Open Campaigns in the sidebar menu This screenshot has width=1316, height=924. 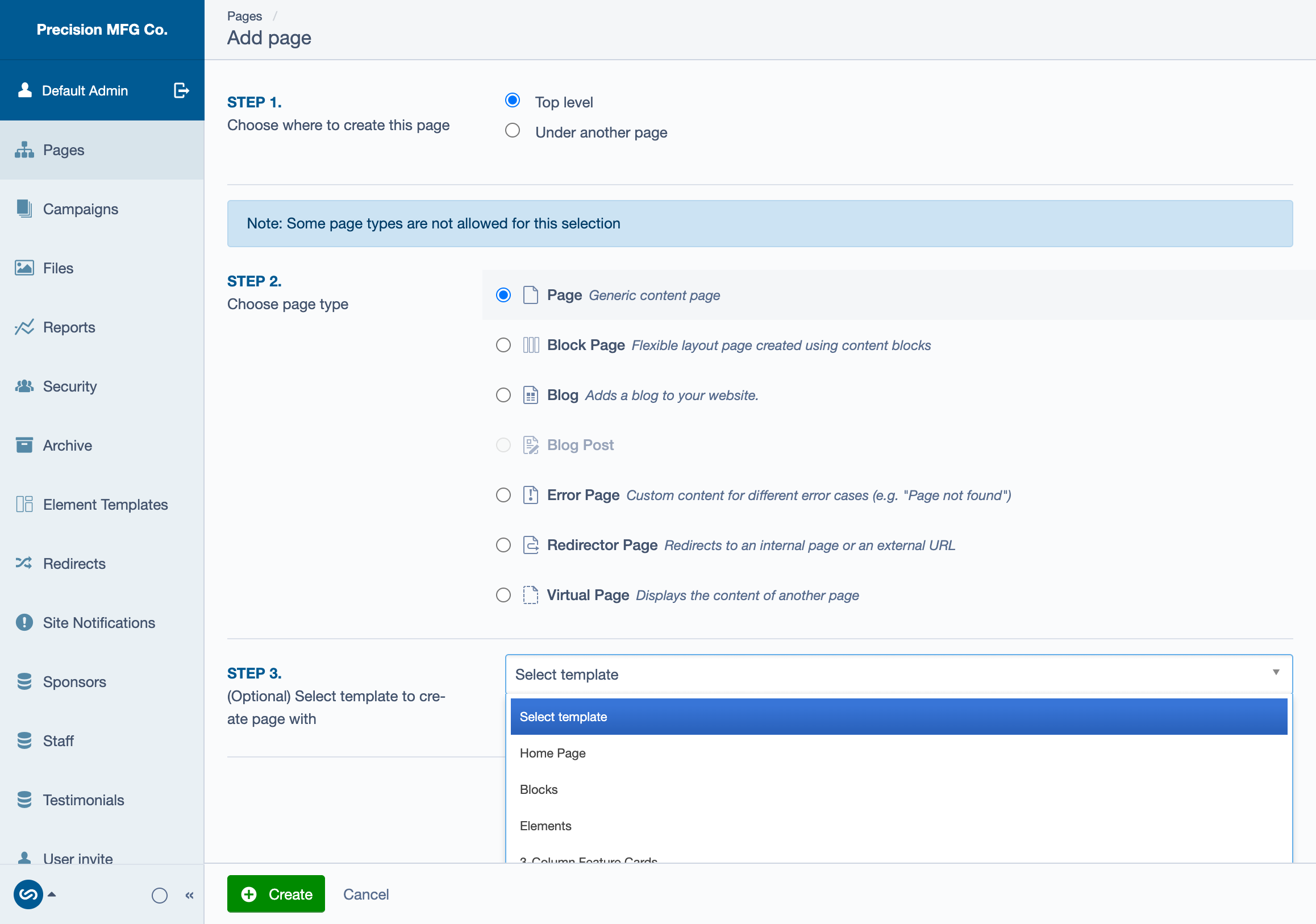102,209
